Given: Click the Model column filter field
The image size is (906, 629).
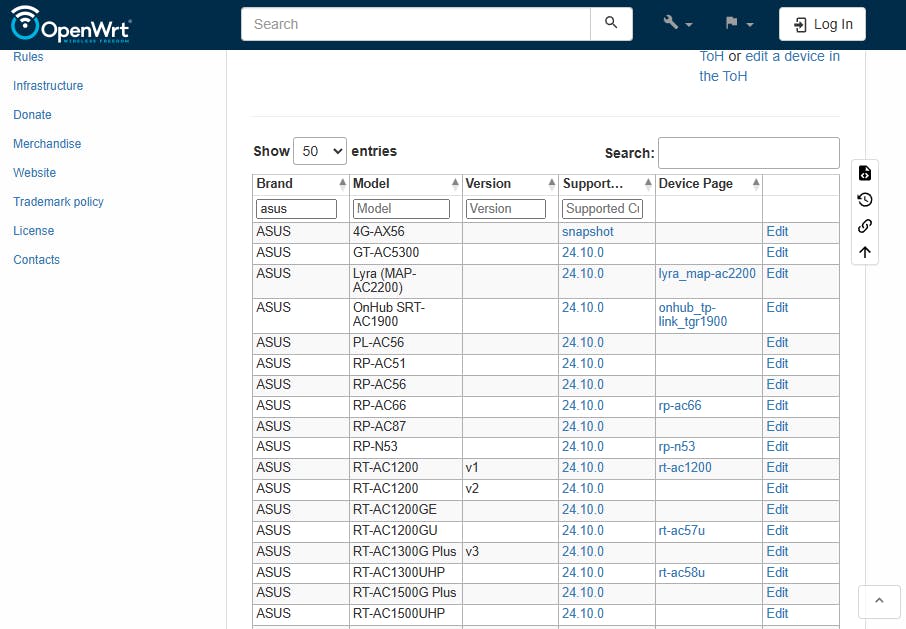Looking at the screenshot, I should [401, 209].
